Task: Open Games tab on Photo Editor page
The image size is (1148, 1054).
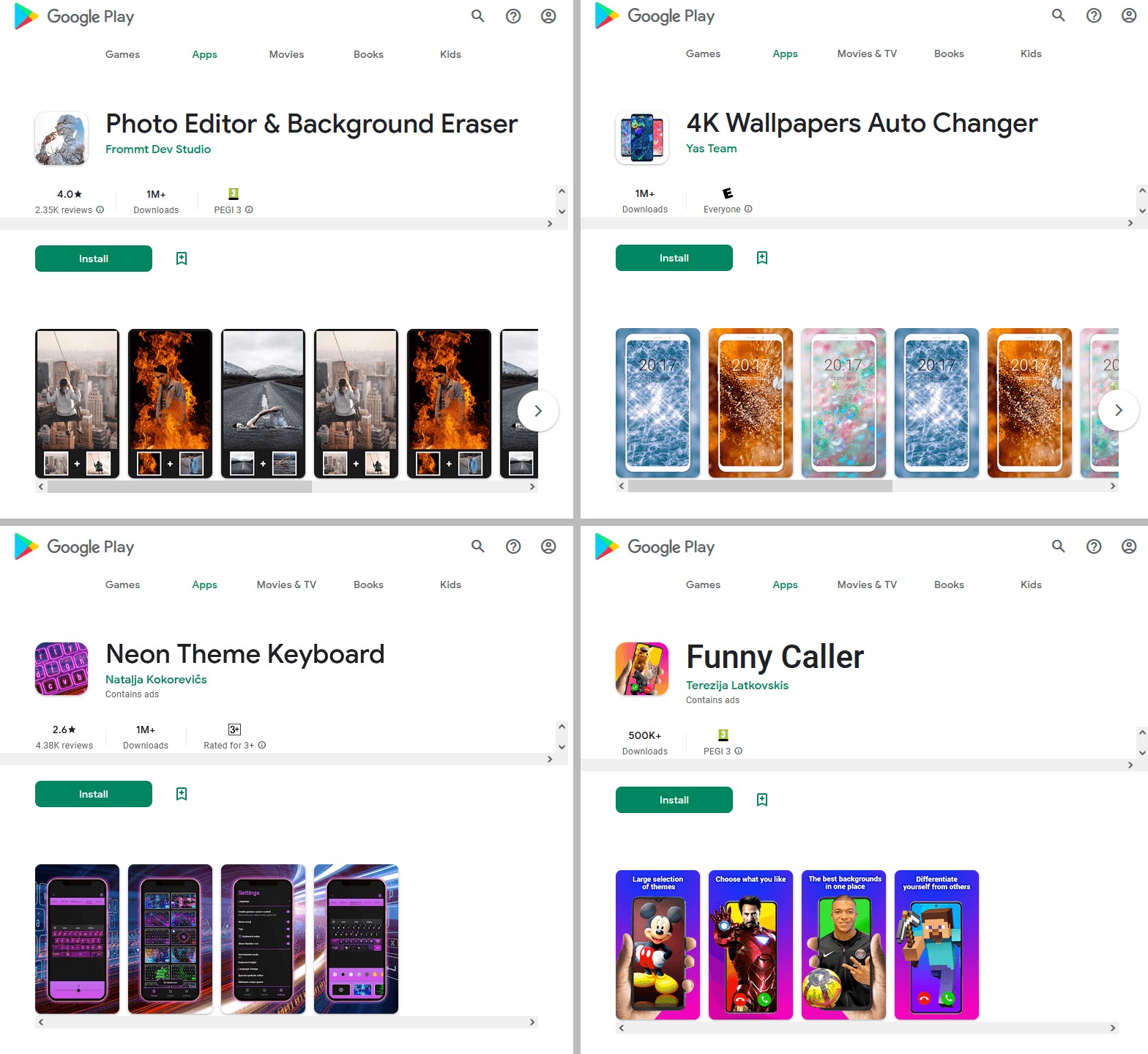Action: (x=122, y=54)
